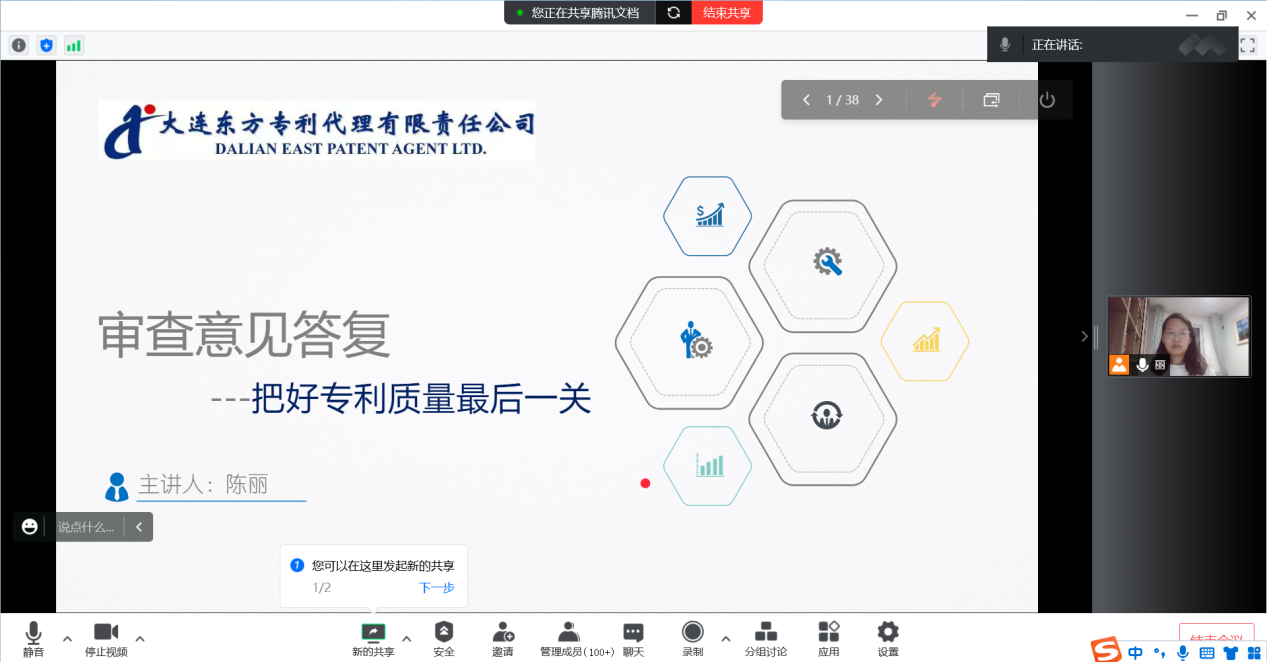Click 下一步 in the tooltip

coord(436,588)
